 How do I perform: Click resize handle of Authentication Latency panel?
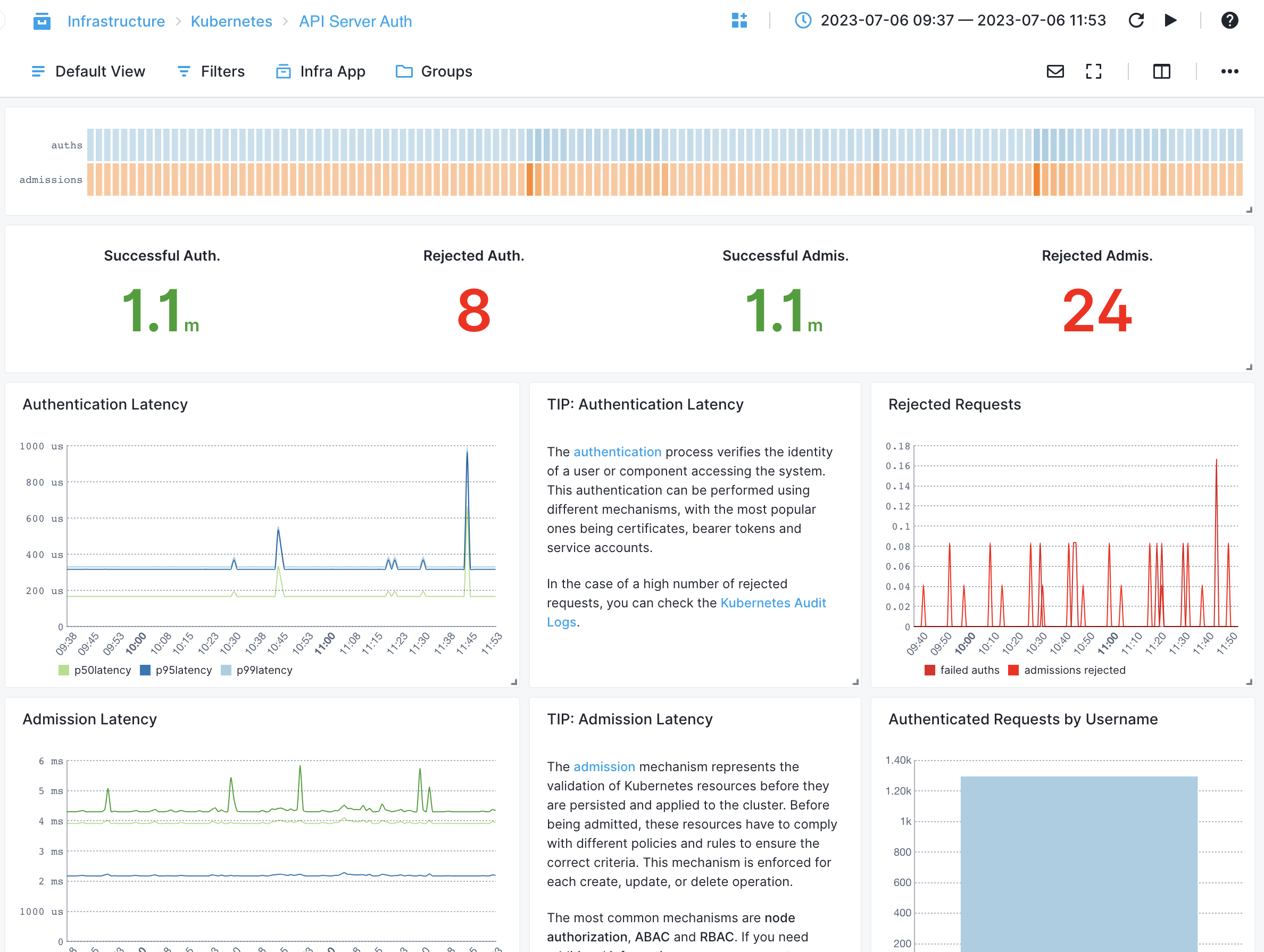pos(514,682)
